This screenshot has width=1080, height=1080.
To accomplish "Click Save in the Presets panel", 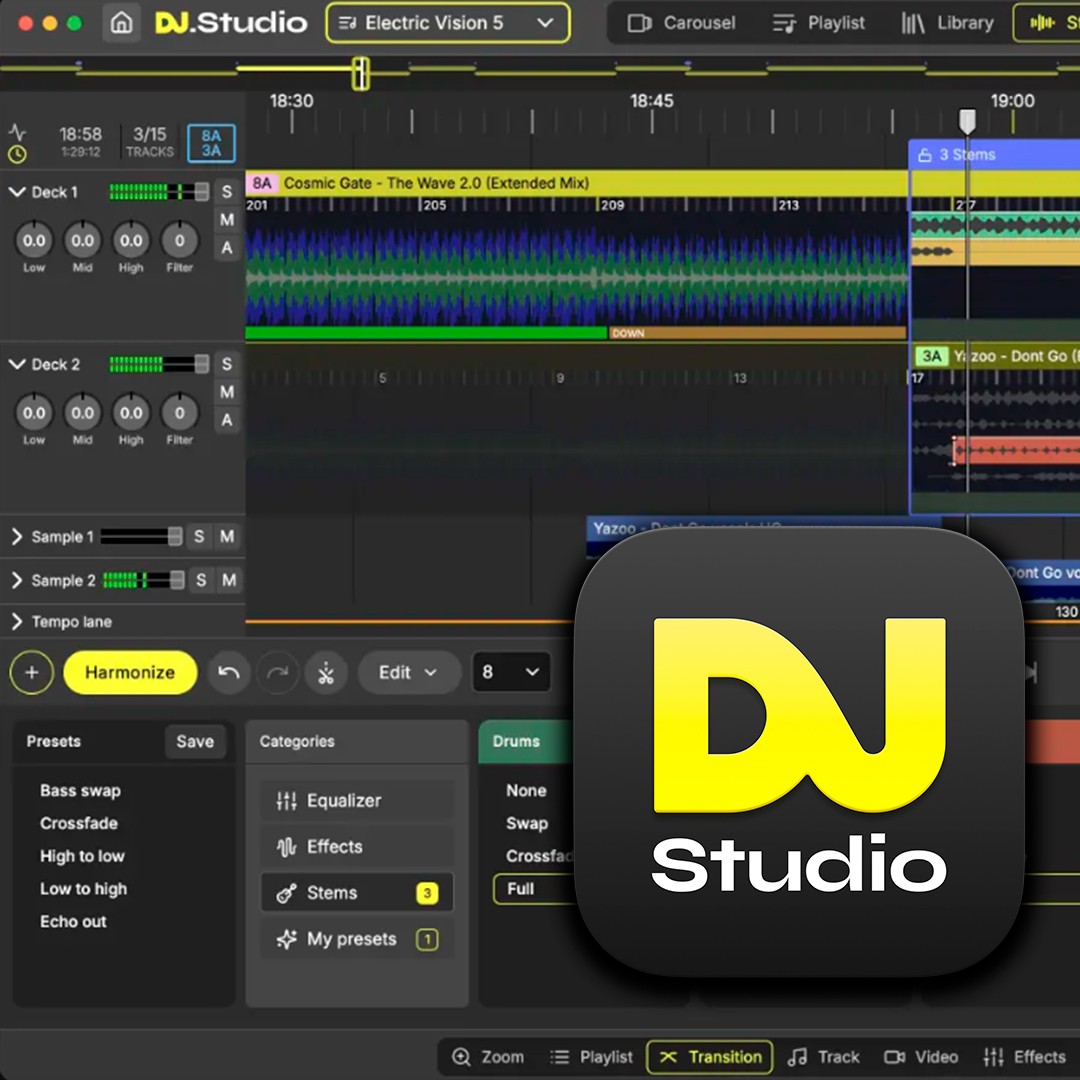I will point(195,742).
